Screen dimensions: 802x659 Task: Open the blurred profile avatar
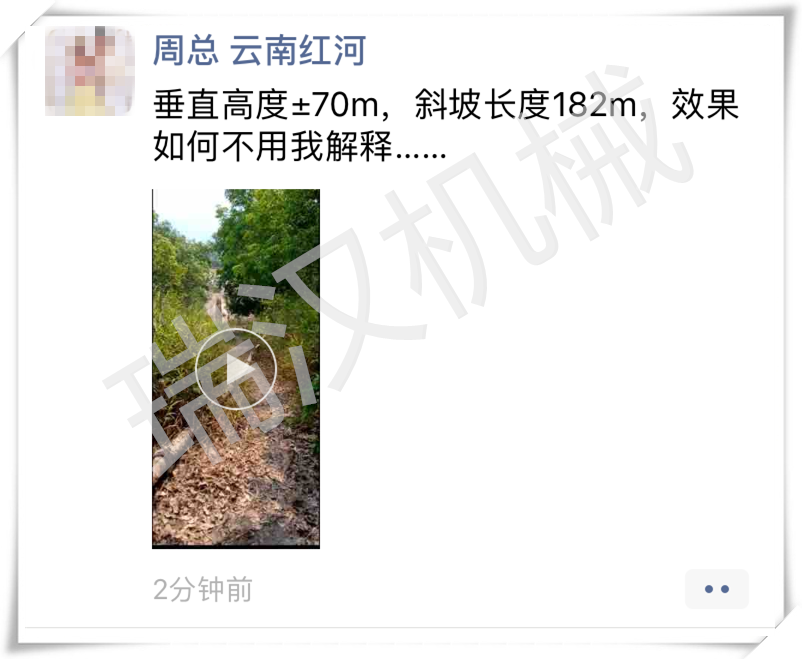click(x=90, y=71)
